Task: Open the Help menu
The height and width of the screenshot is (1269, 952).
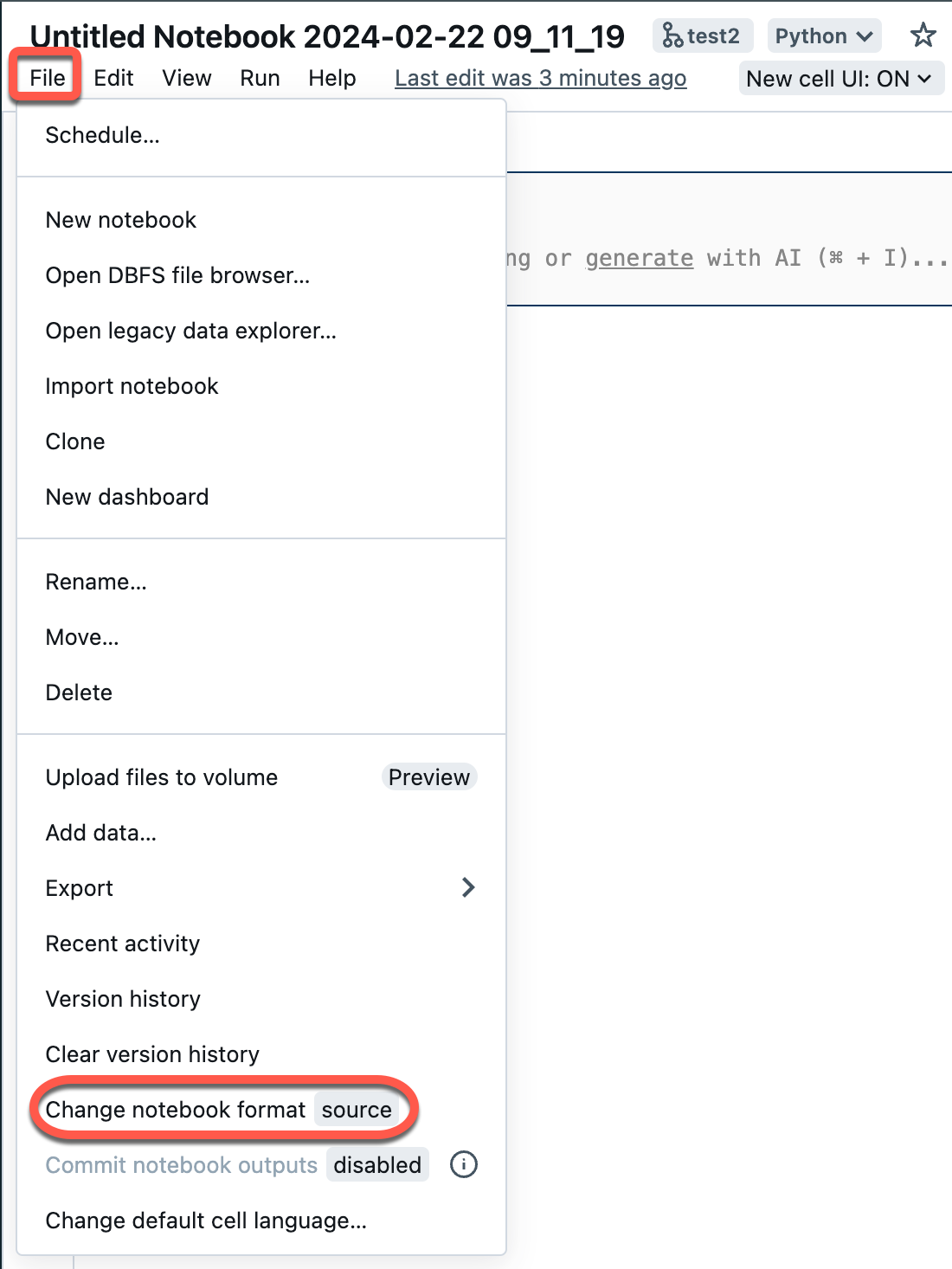Action: (x=332, y=78)
